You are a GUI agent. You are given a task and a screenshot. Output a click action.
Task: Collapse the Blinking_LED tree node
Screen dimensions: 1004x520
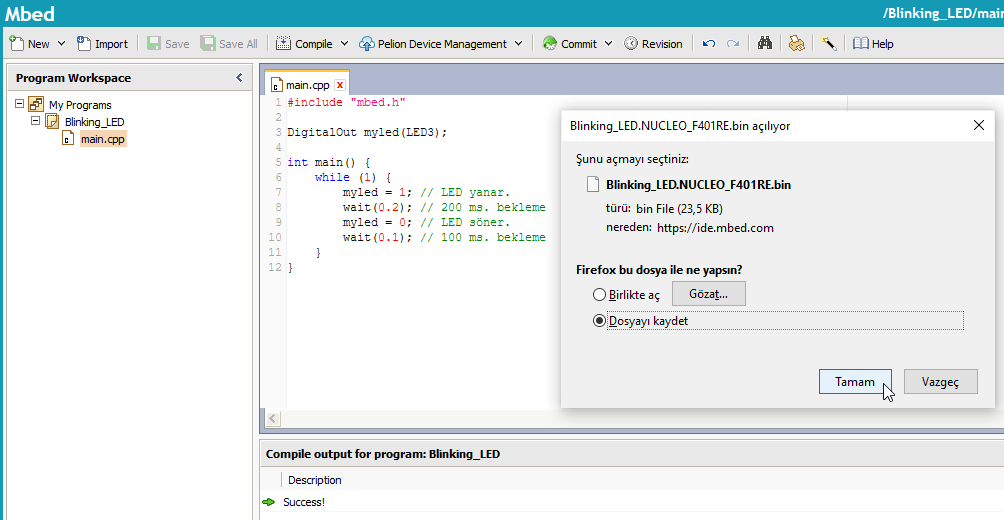tap(35, 120)
